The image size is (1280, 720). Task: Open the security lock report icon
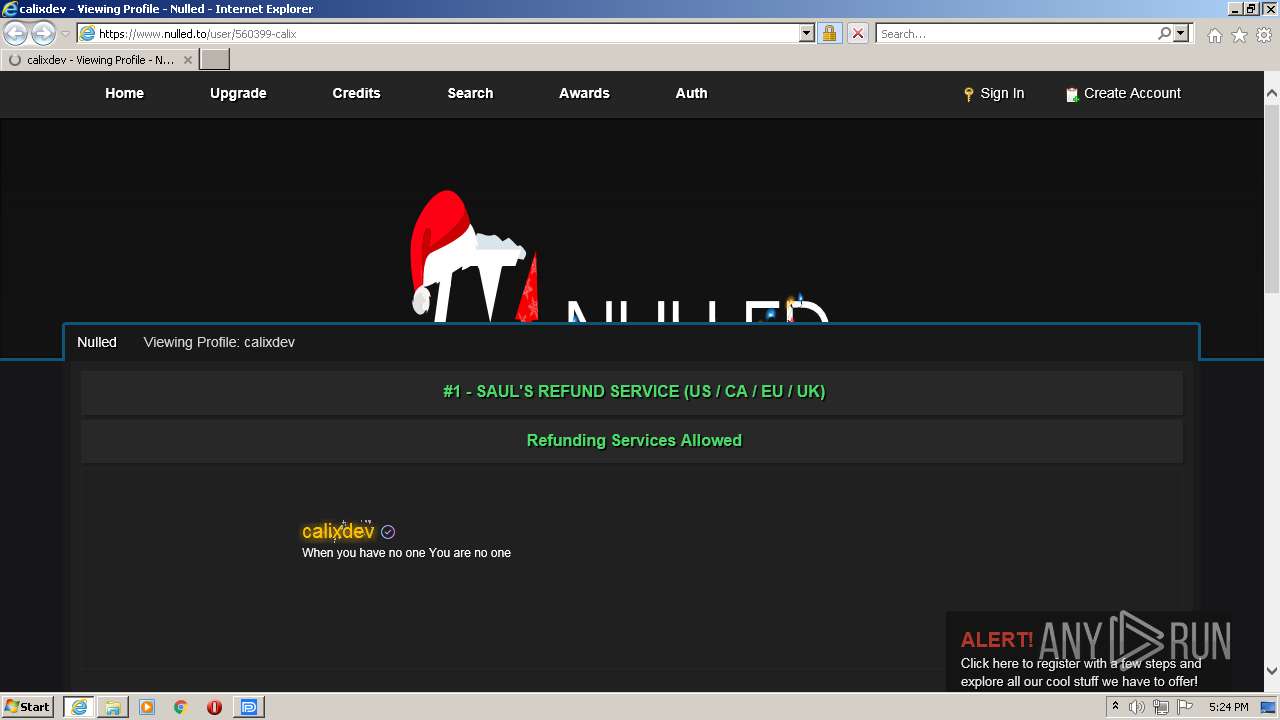tap(829, 33)
